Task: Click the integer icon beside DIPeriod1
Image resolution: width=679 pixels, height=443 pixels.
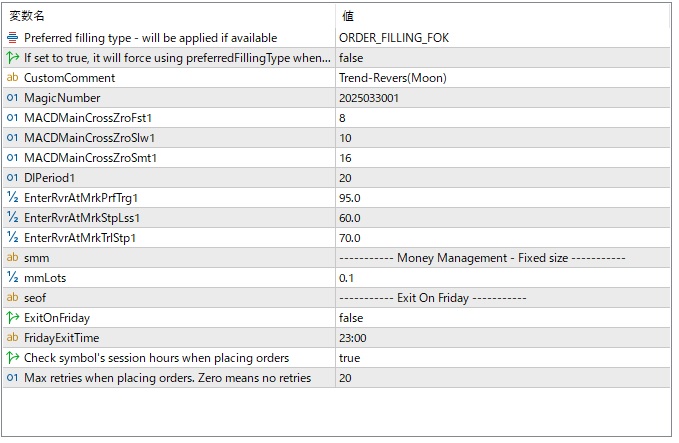Action: click(13, 178)
